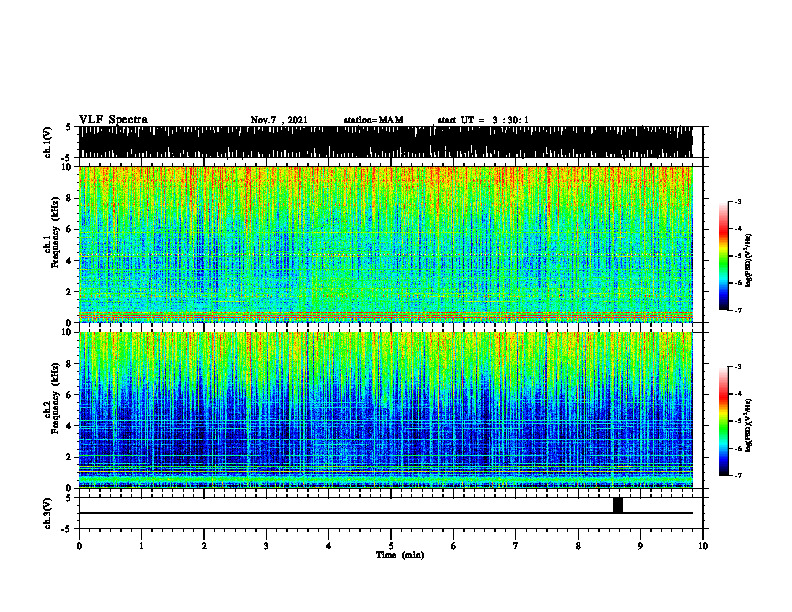
Task: Select the date text "Nov.7 , 2021"
Action: click(x=279, y=120)
